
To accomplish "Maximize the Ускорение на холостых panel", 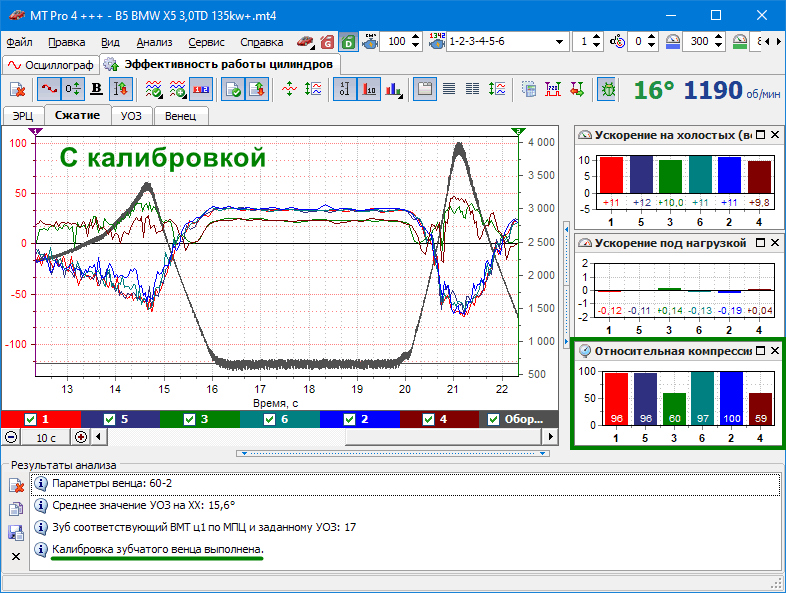I will tap(760, 134).
